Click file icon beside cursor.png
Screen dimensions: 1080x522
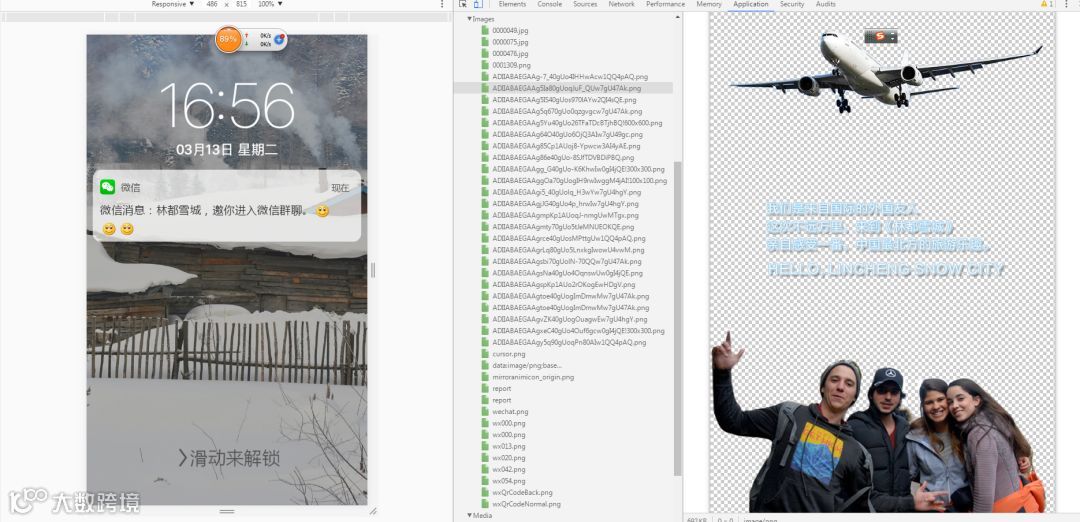click(485, 354)
